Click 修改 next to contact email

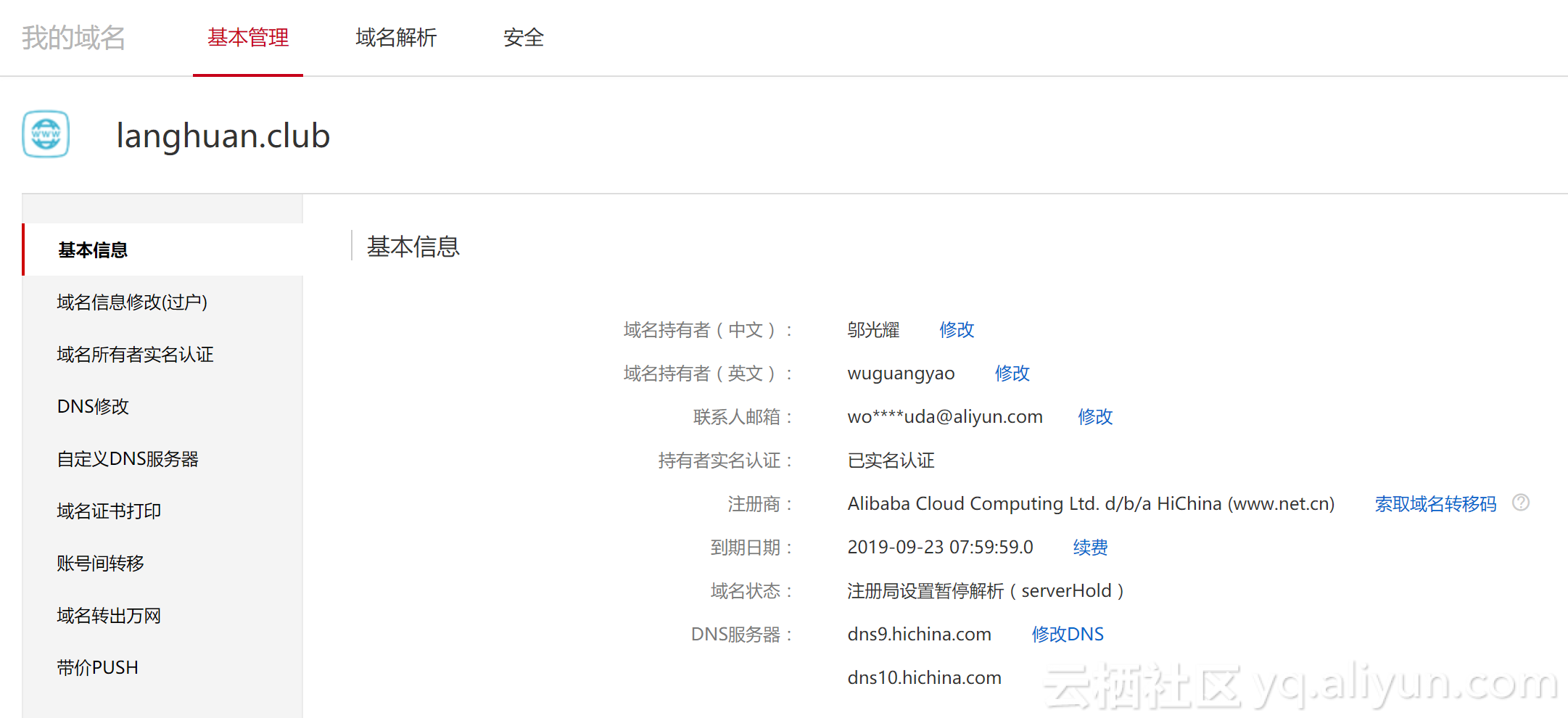(1095, 417)
